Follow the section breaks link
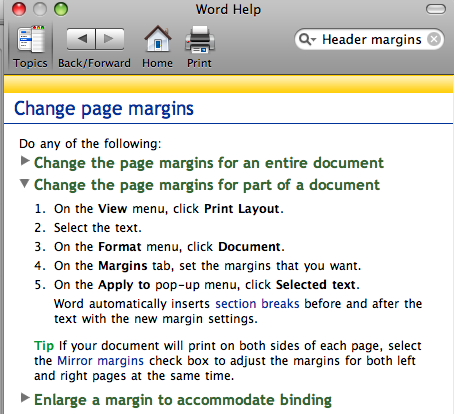 tap(257, 304)
